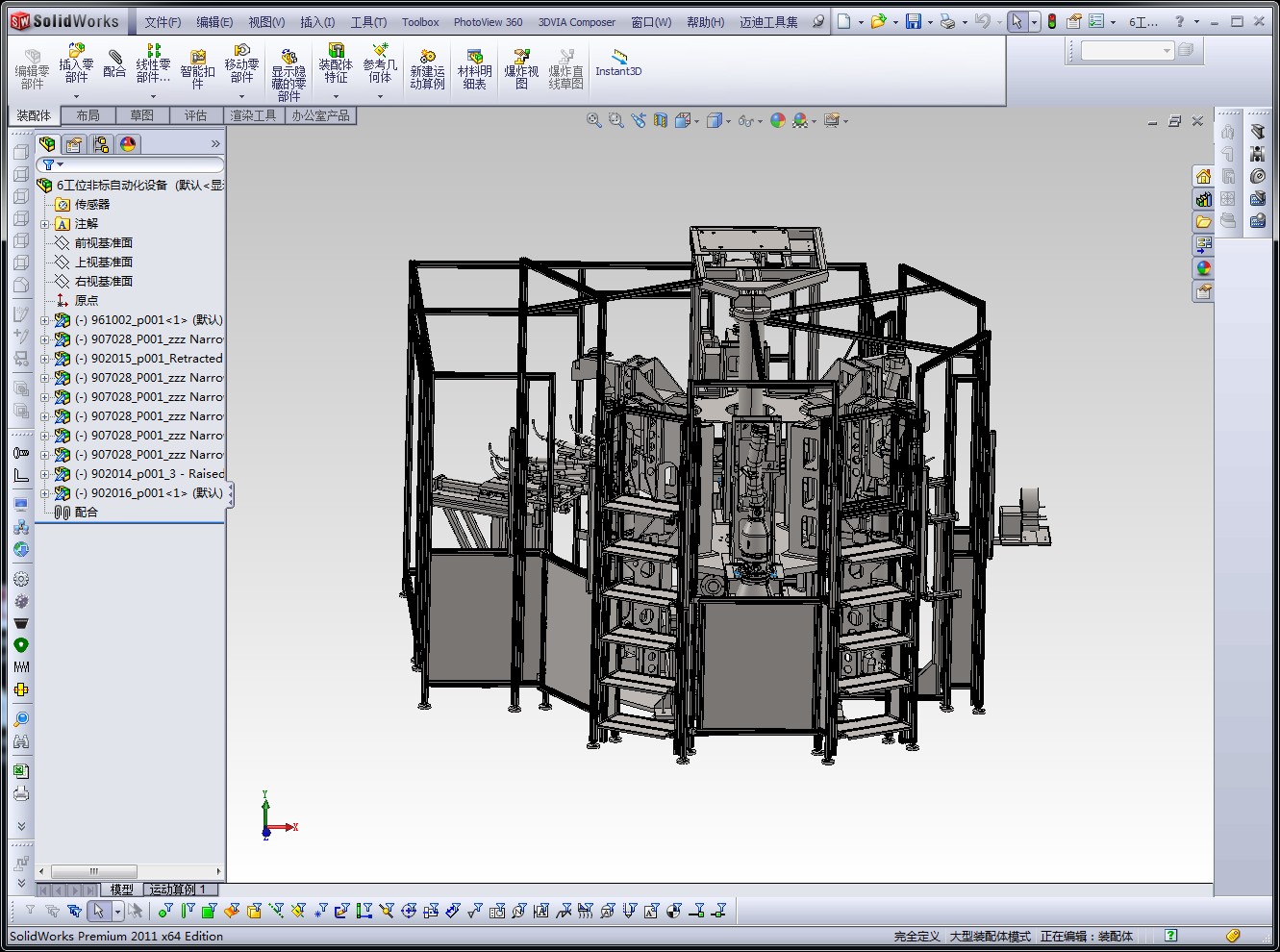Viewport: 1280px width, 952px height.
Task: Open the DisplayManager color ball tab
Action: (x=128, y=144)
